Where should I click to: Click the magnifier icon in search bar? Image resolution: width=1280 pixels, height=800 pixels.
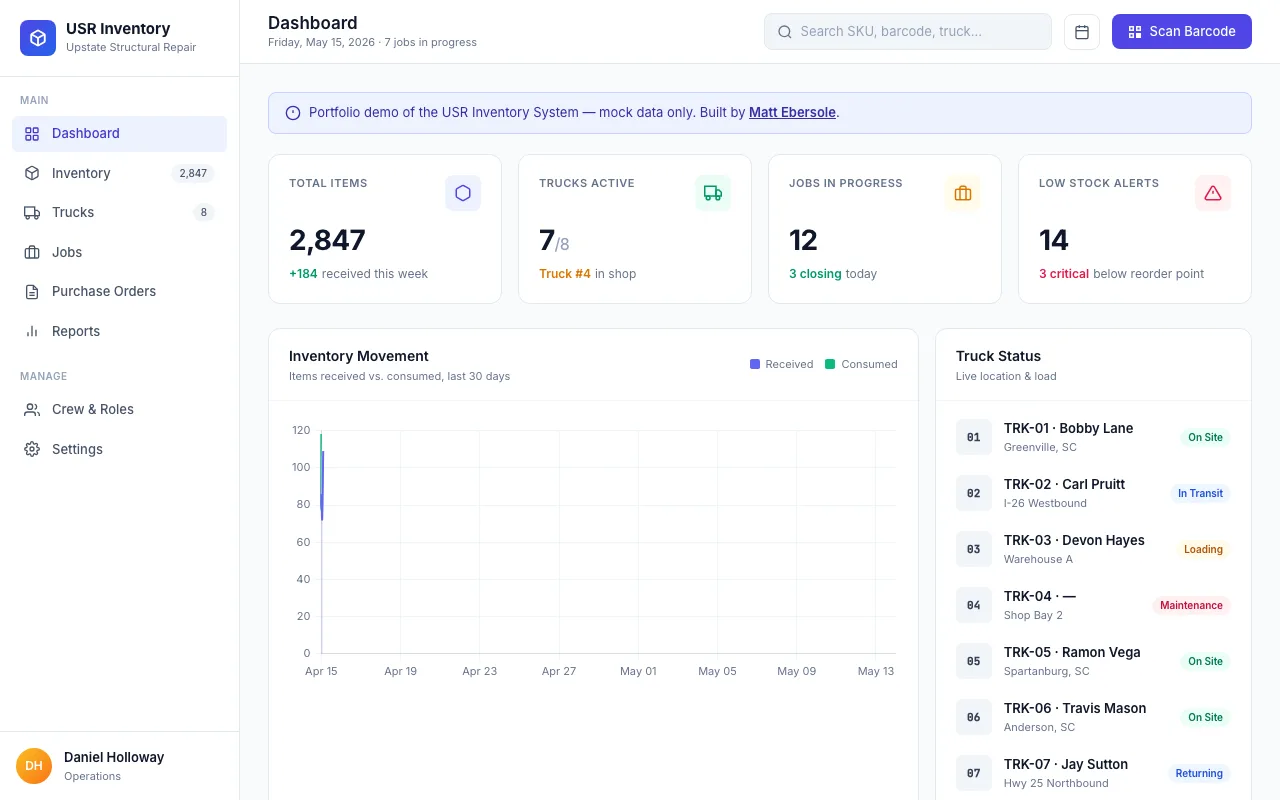click(785, 32)
